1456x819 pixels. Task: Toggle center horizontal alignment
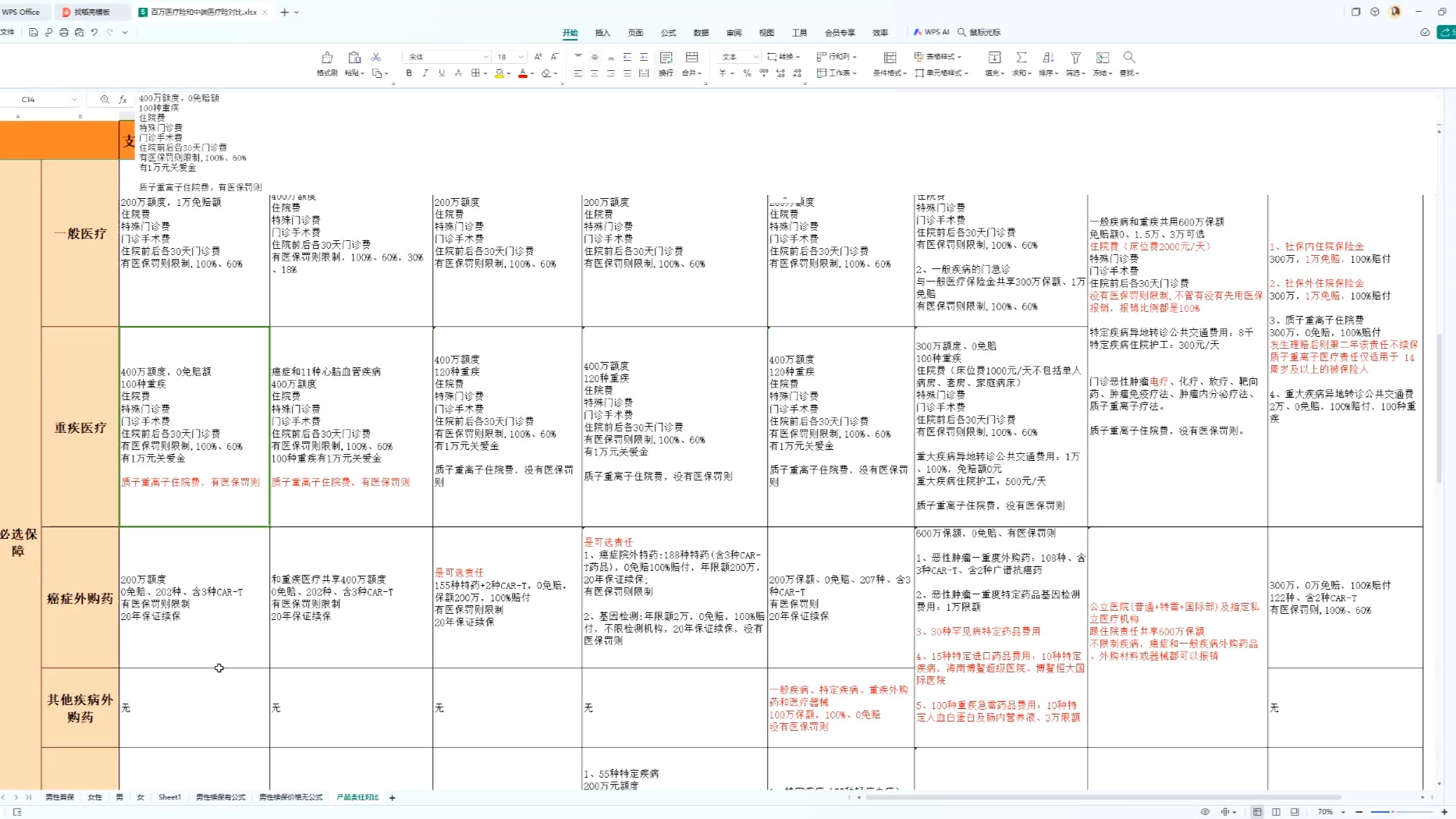pos(595,73)
